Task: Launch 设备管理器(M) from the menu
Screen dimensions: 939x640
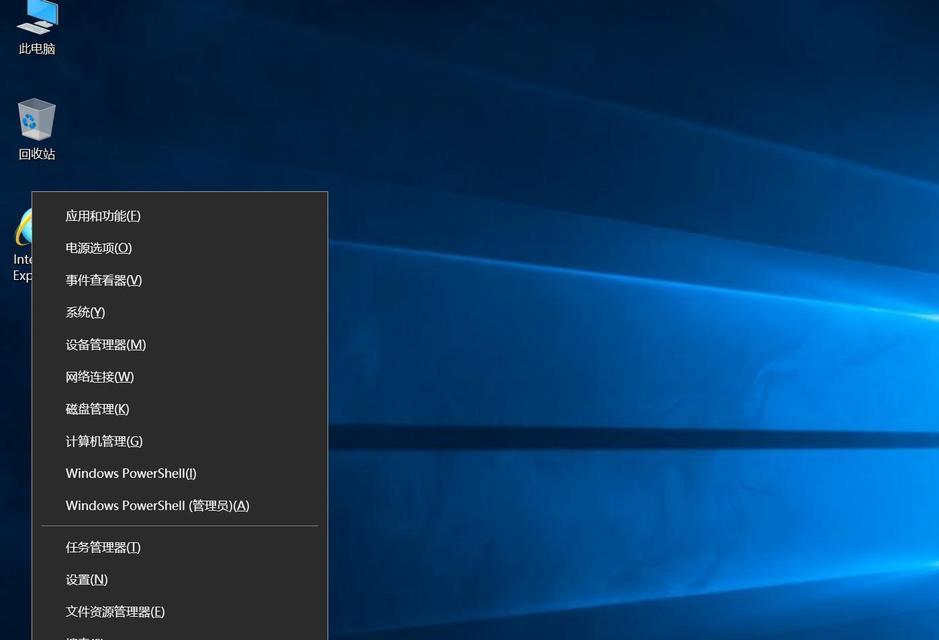Action: (x=180, y=345)
